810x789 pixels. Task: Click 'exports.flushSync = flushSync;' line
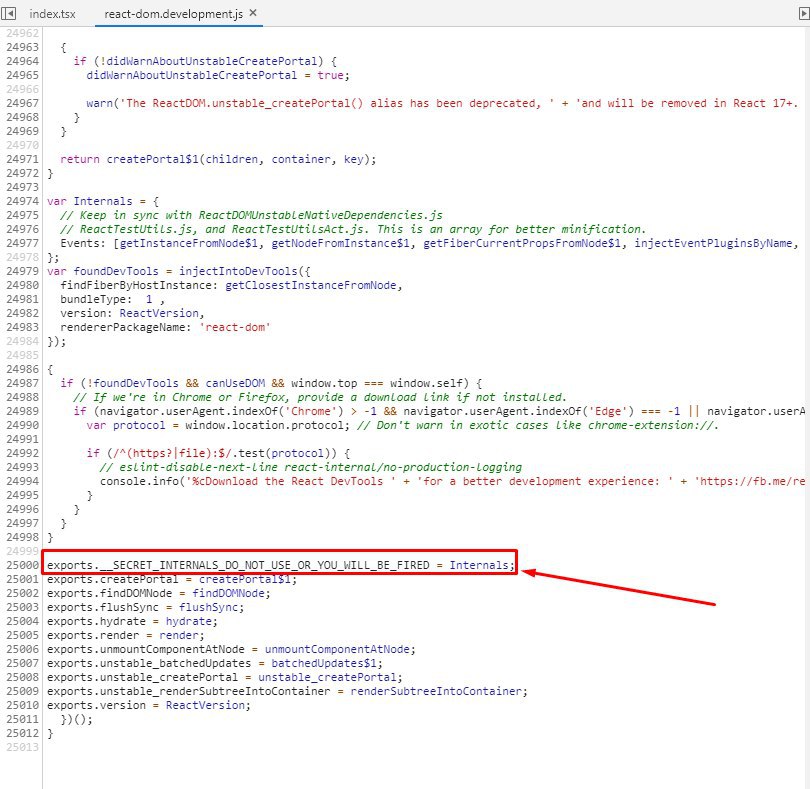(146, 607)
